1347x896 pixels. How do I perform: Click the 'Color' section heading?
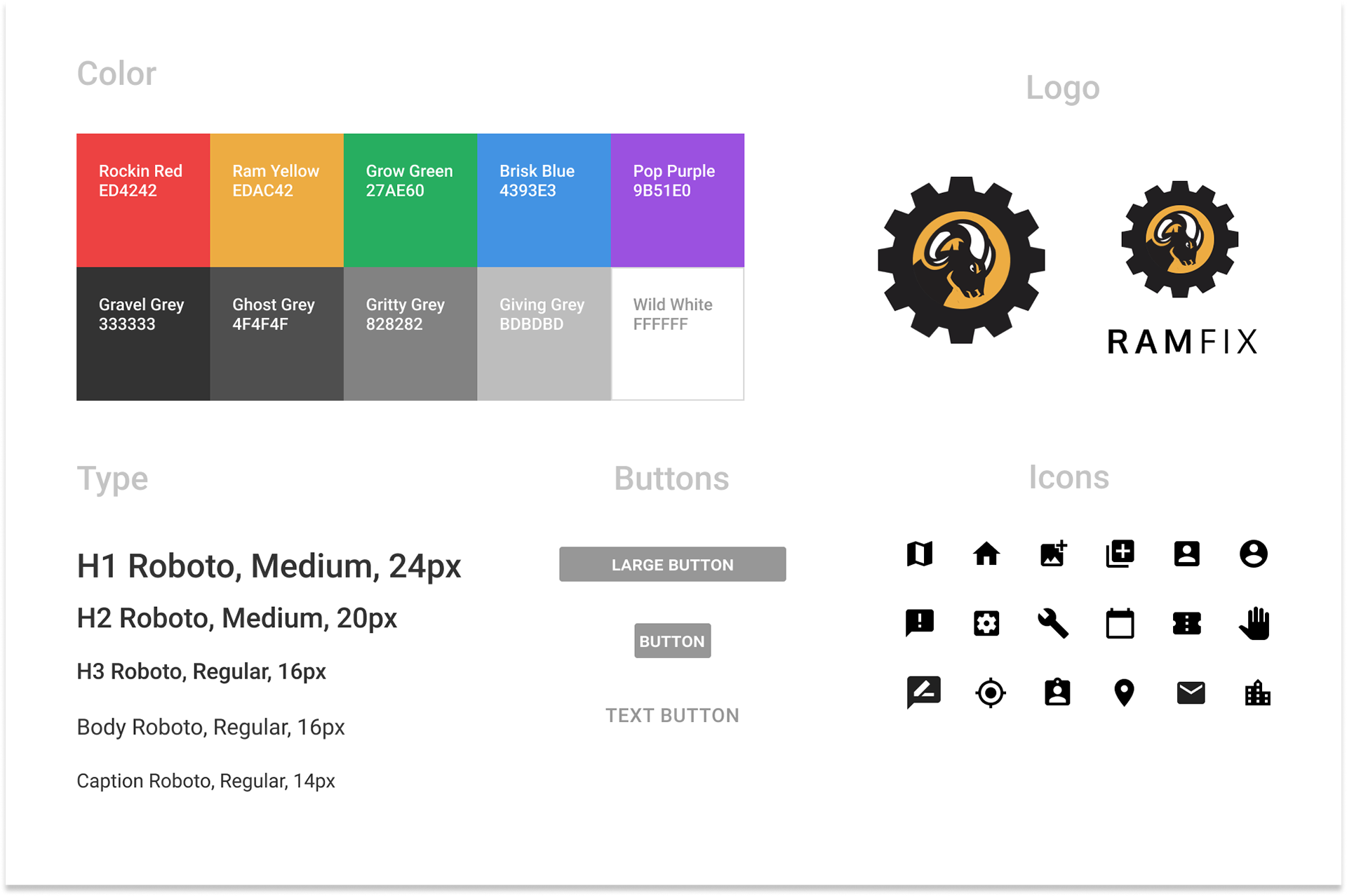click(x=116, y=74)
